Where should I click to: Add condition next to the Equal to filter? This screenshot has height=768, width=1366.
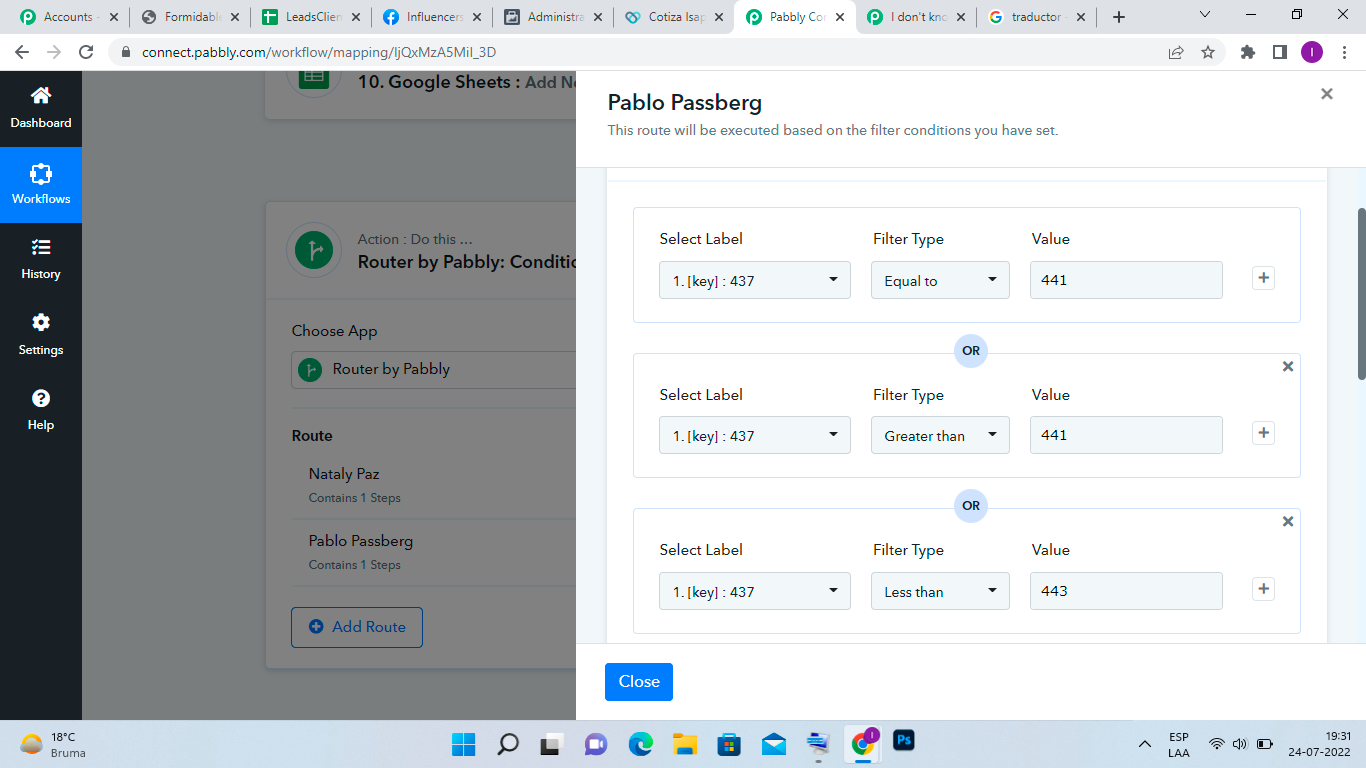point(1264,278)
